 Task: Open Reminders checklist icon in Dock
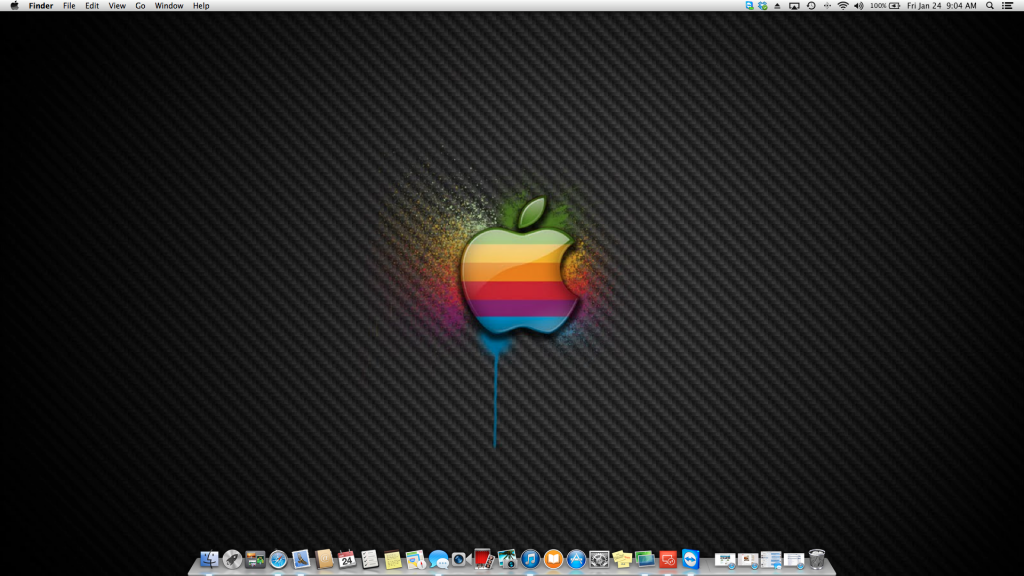click(x=370, y=559)
